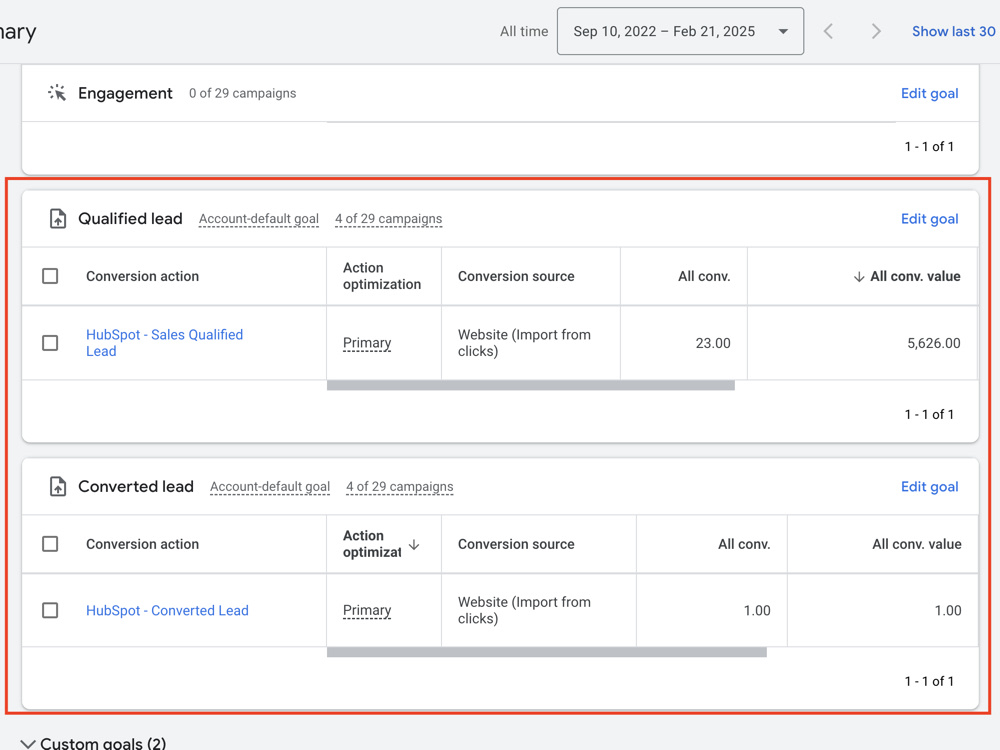
Task: Click the Converted lead document icon
Action: [57, 487]
